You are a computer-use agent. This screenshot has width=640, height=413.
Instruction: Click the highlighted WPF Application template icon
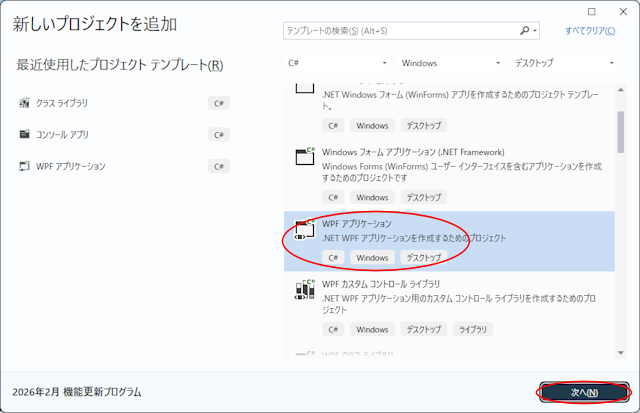click(305, 230)
